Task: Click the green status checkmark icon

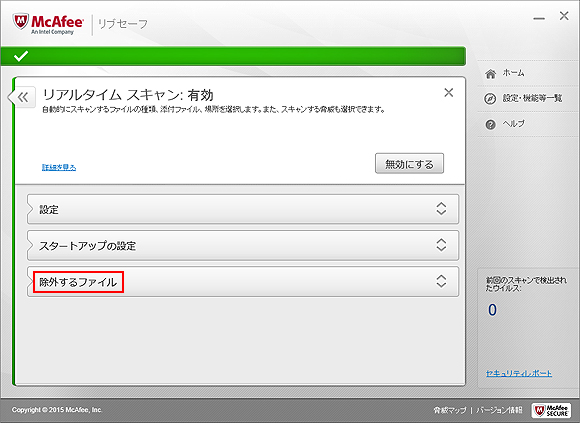Action: click(21, 56)
